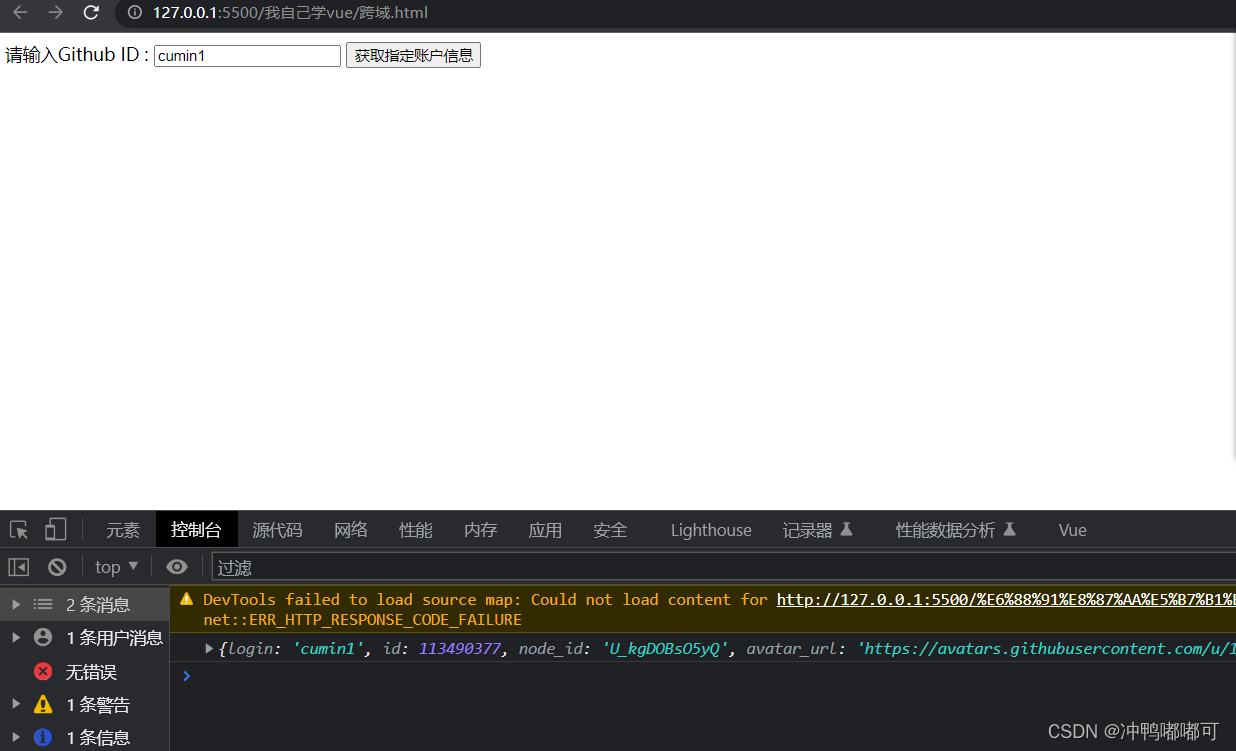Click the eye live expression icon
Image resolution: width=1236 pixels, height=751 pixels.
[x=177, y=567]
